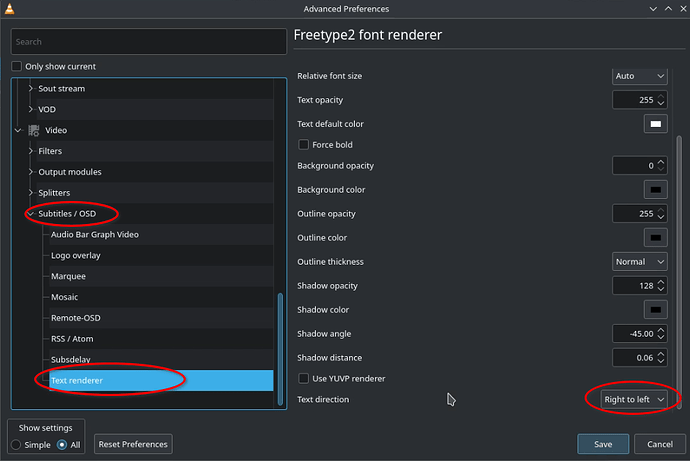Select the All settings radio button
This screenshot has height=461, width=690.
point(62,445)
